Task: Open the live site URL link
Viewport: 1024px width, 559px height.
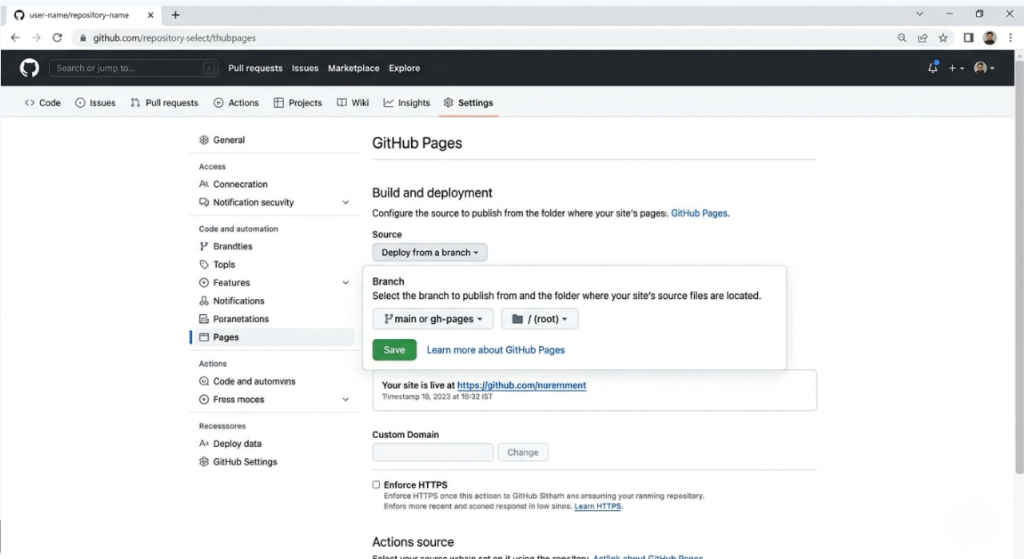Action: [x=521, y=385]
